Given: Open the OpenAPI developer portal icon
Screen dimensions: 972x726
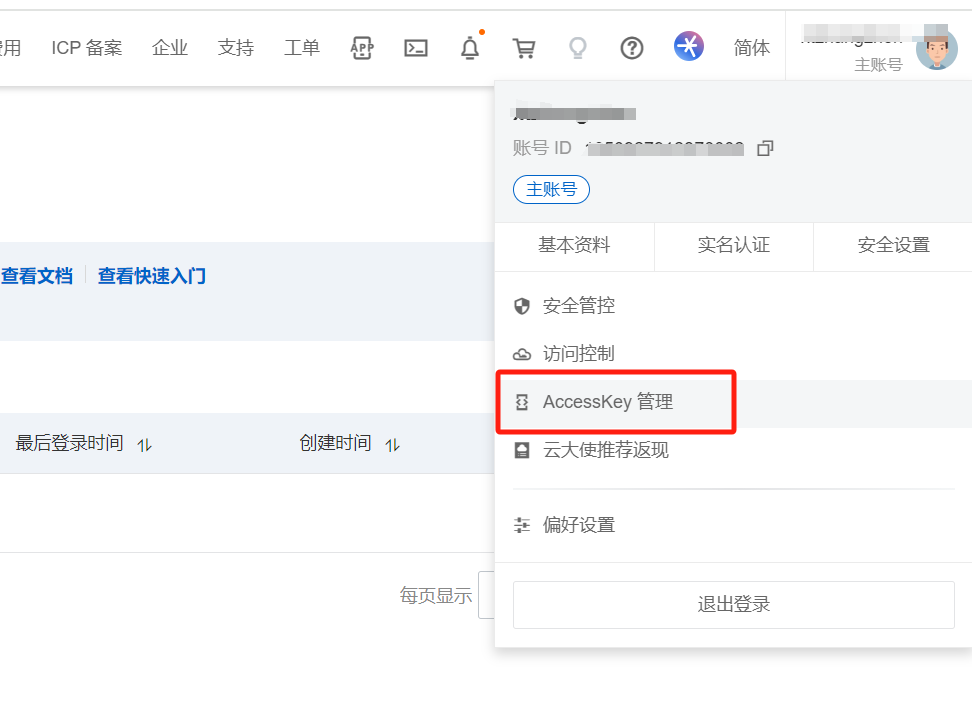Looking at the screenshot, I should pos(361,47).
